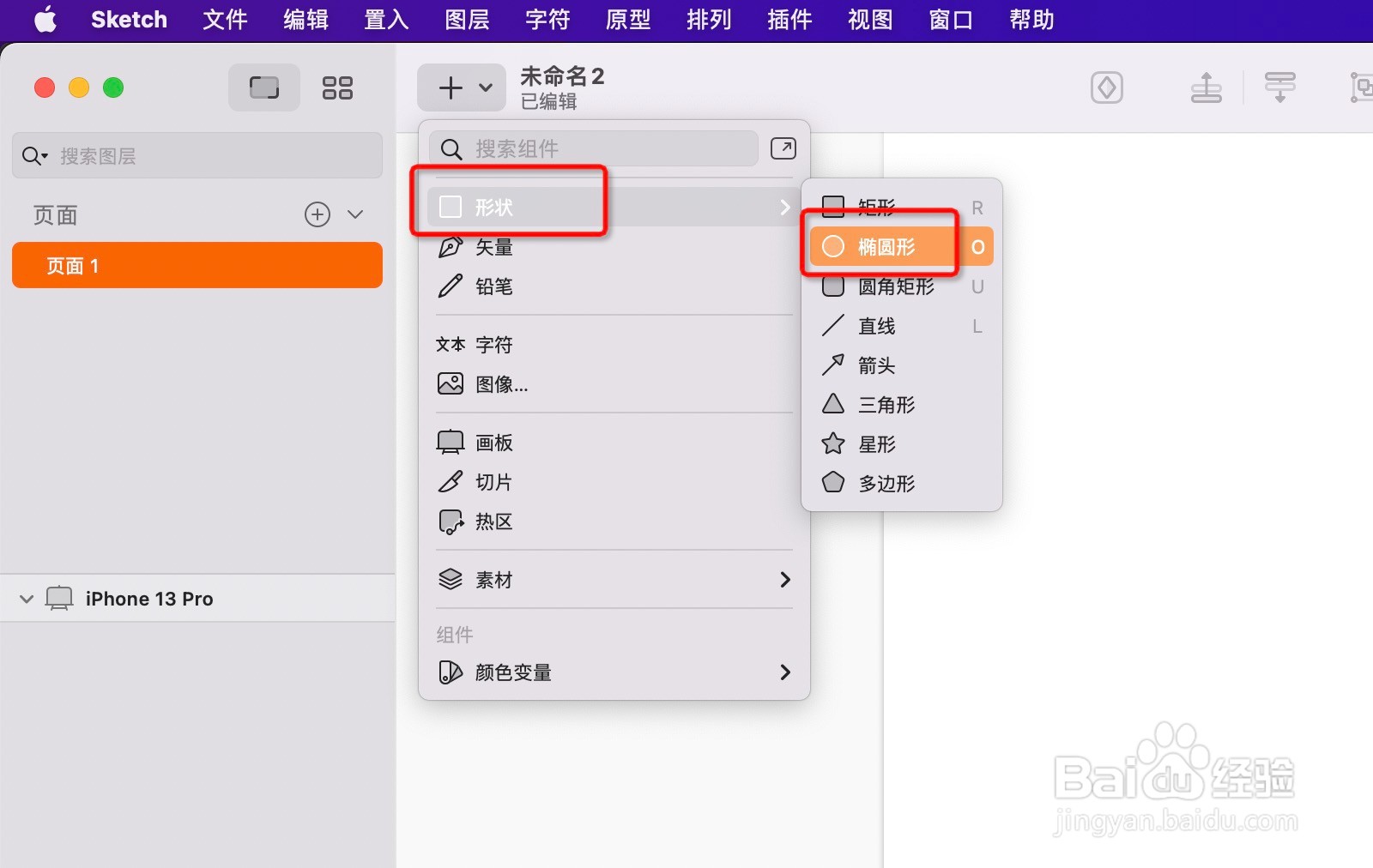Expand the 形状 submenu arrow
Viewport: 1373px width, 868px height.
[x=784, y=207]
